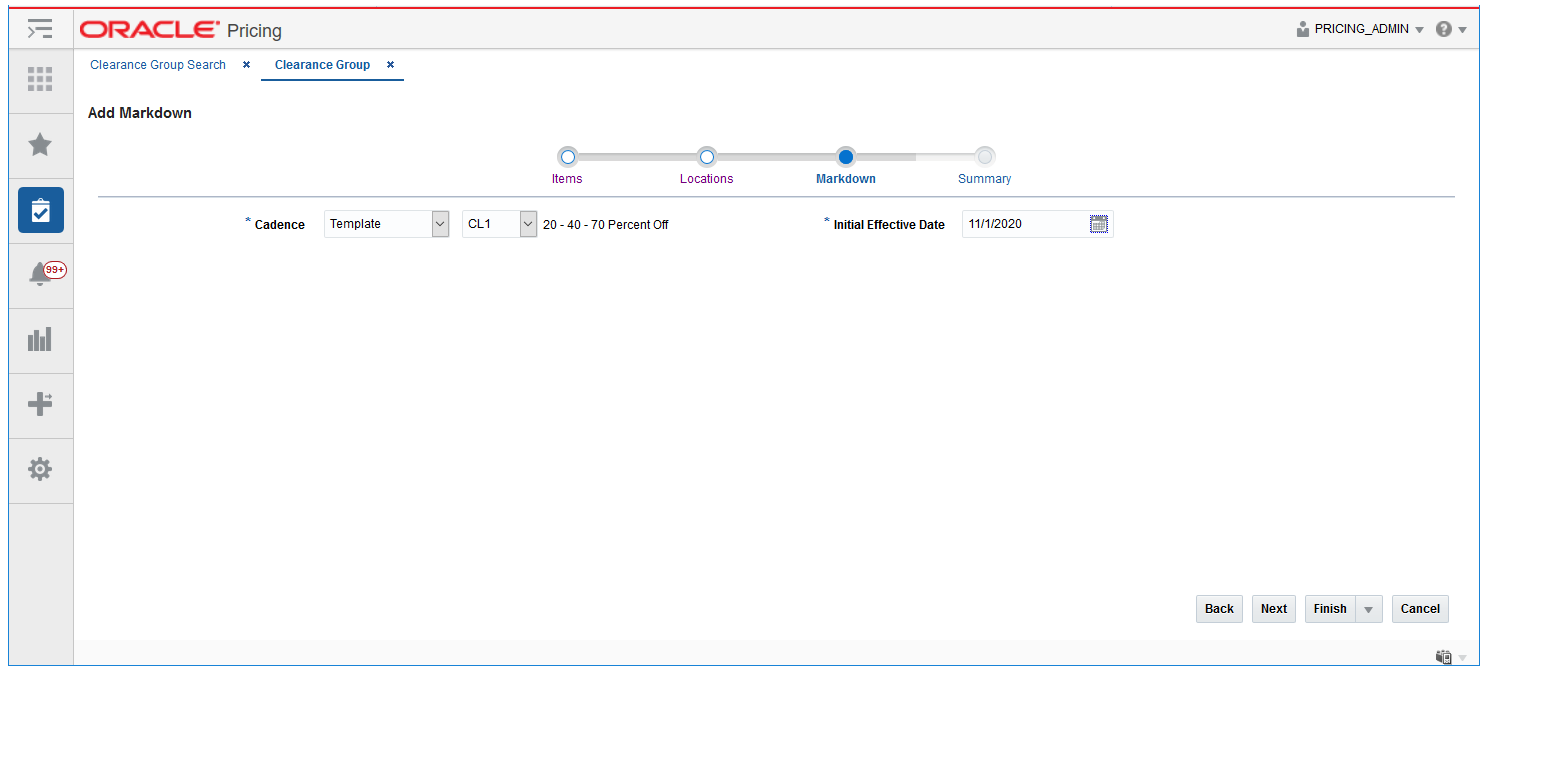Click the calendar icon beside Initial Effective Date
This screenshot has height=766, width=1558.
[x=1099, y=223]
